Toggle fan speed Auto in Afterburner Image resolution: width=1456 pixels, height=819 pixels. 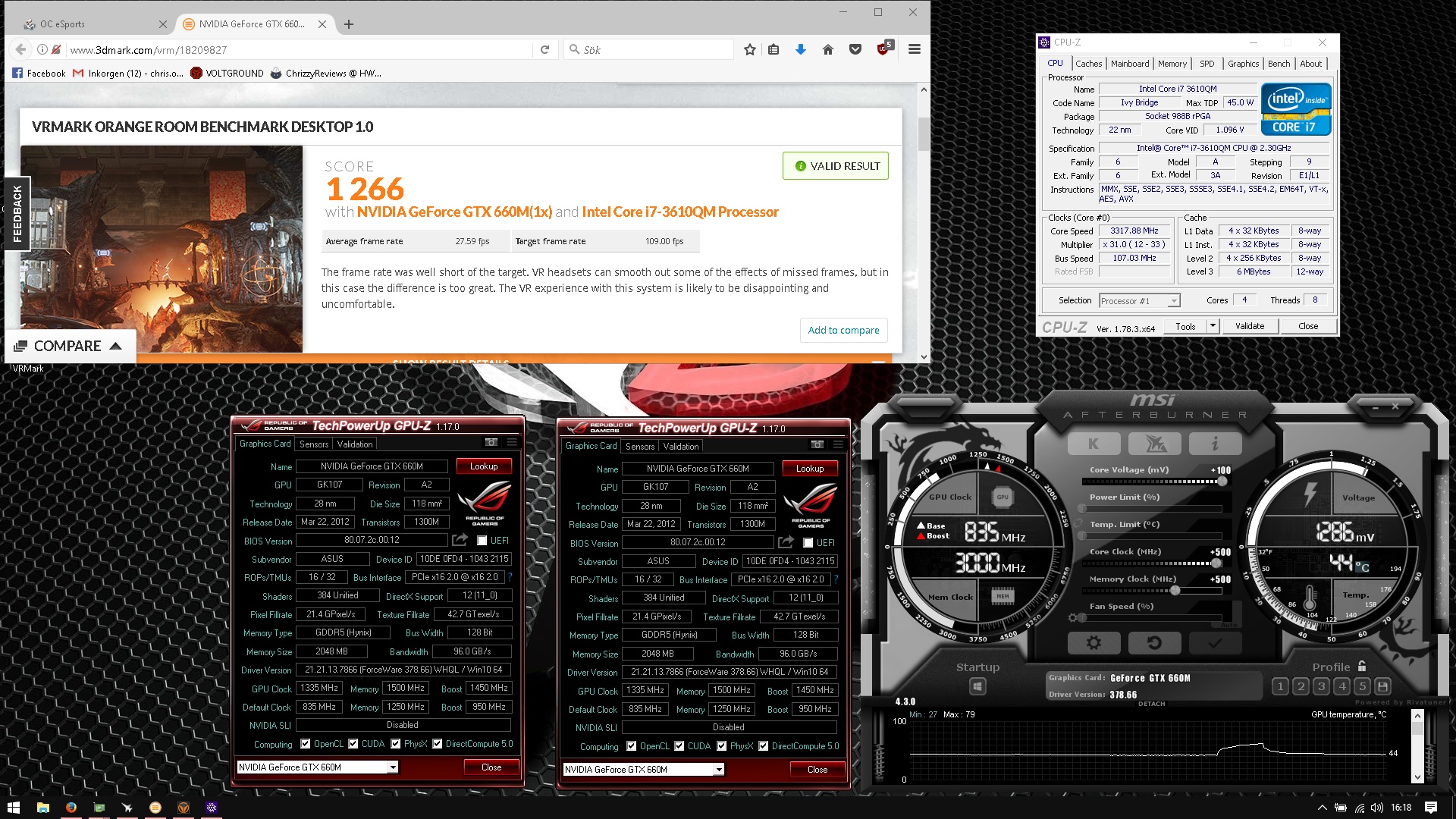coord(1228,625)
